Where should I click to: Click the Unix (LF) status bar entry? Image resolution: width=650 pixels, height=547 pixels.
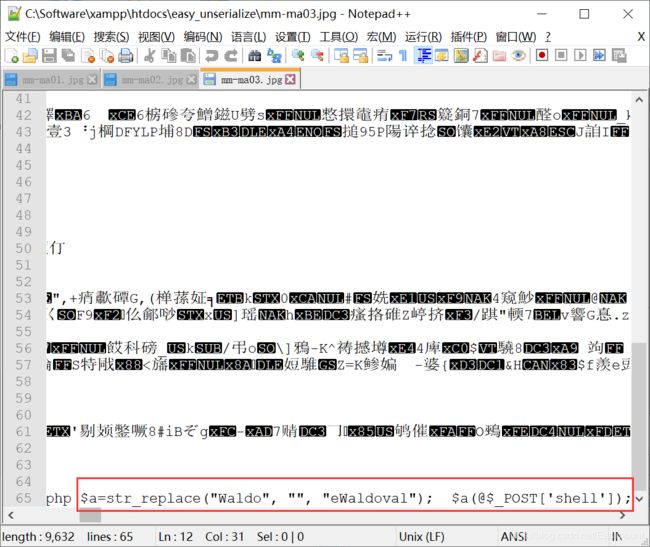click(421, 537)
